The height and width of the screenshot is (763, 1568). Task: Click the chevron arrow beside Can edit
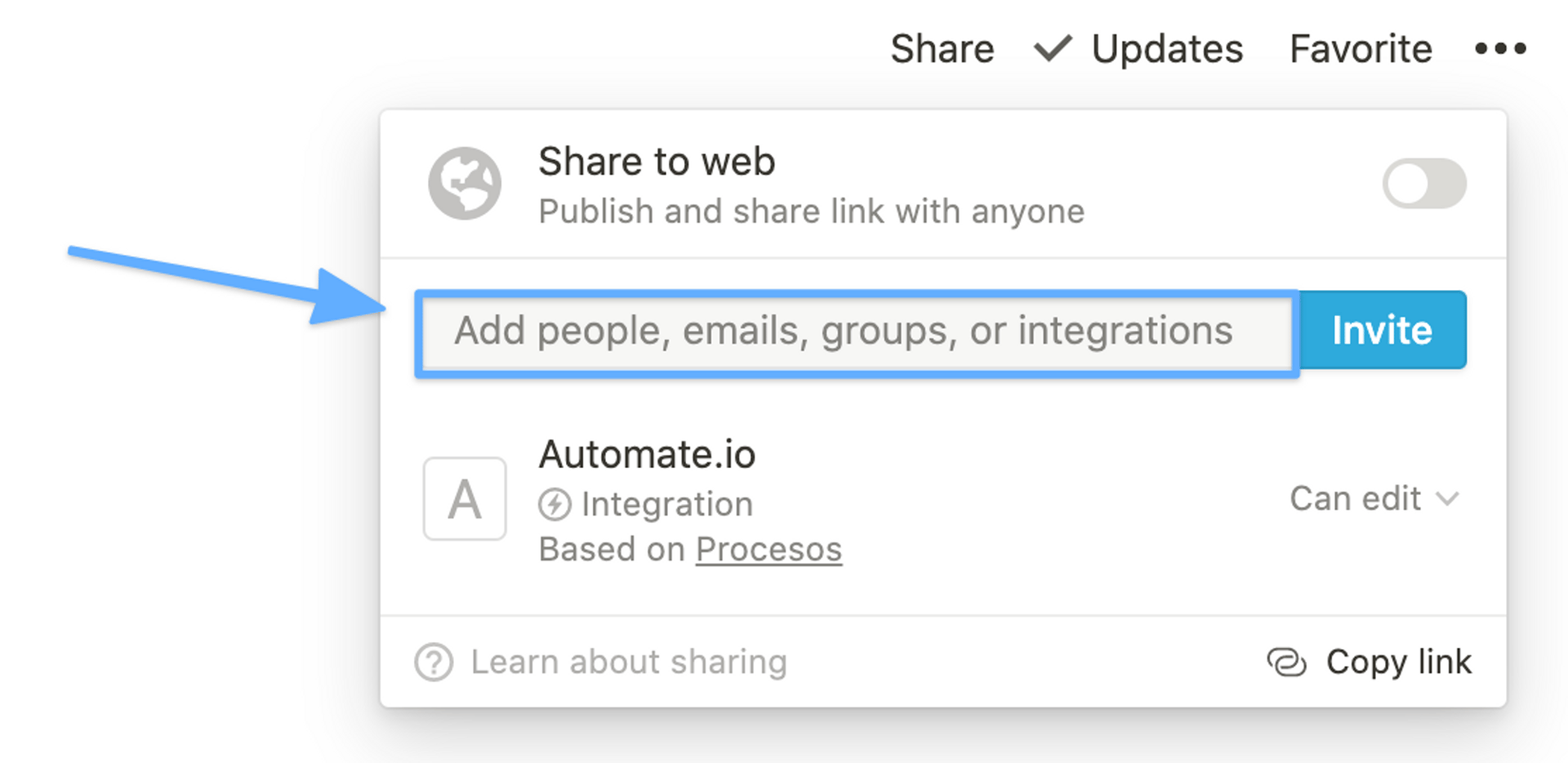1447,499
